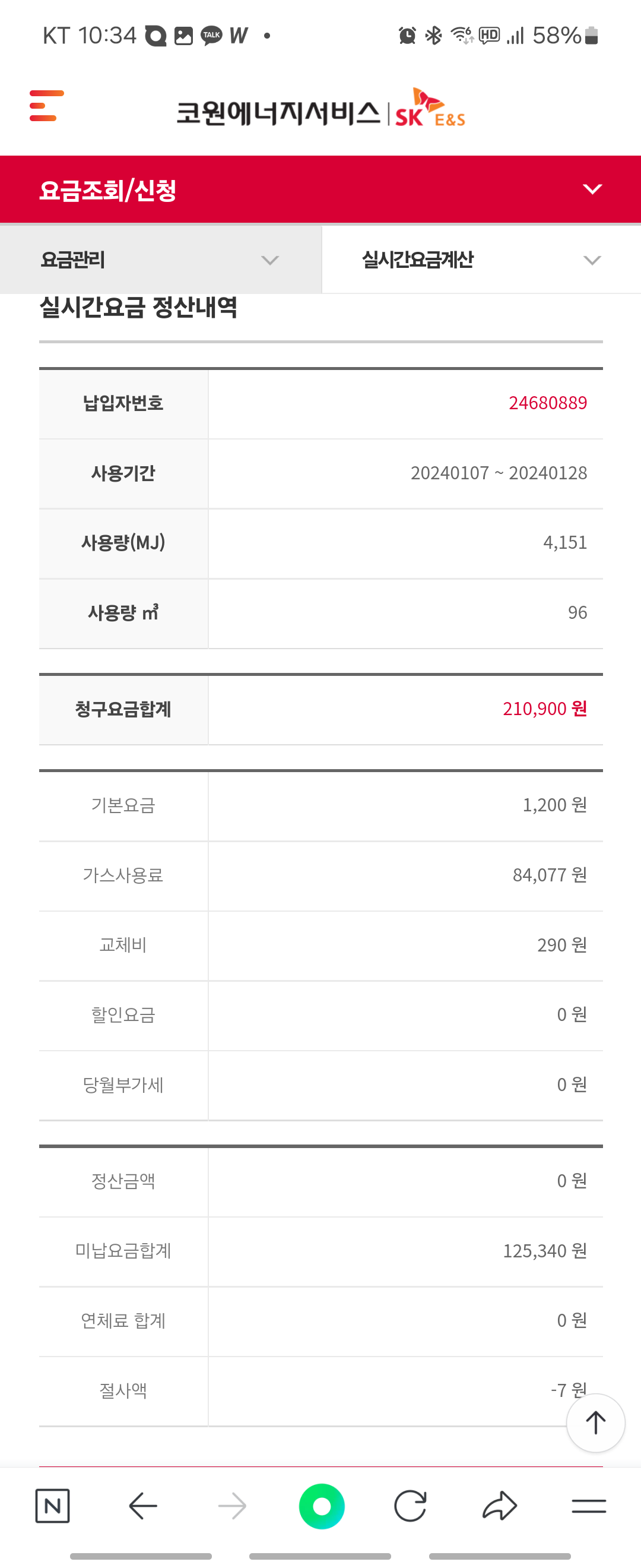Open the hamburger side menu

(46, 106)
